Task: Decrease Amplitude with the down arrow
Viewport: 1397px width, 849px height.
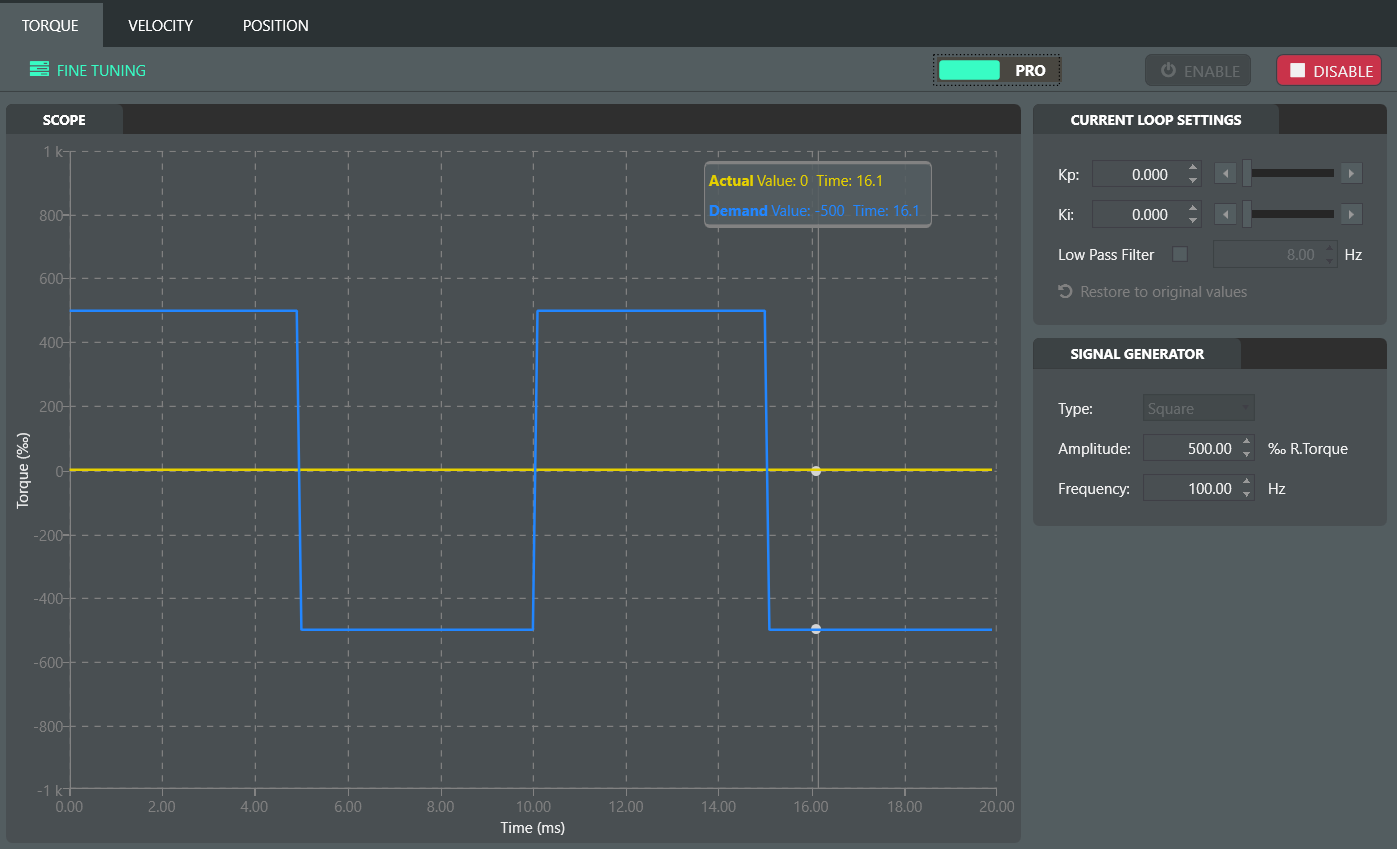Action: [1246, 454]
